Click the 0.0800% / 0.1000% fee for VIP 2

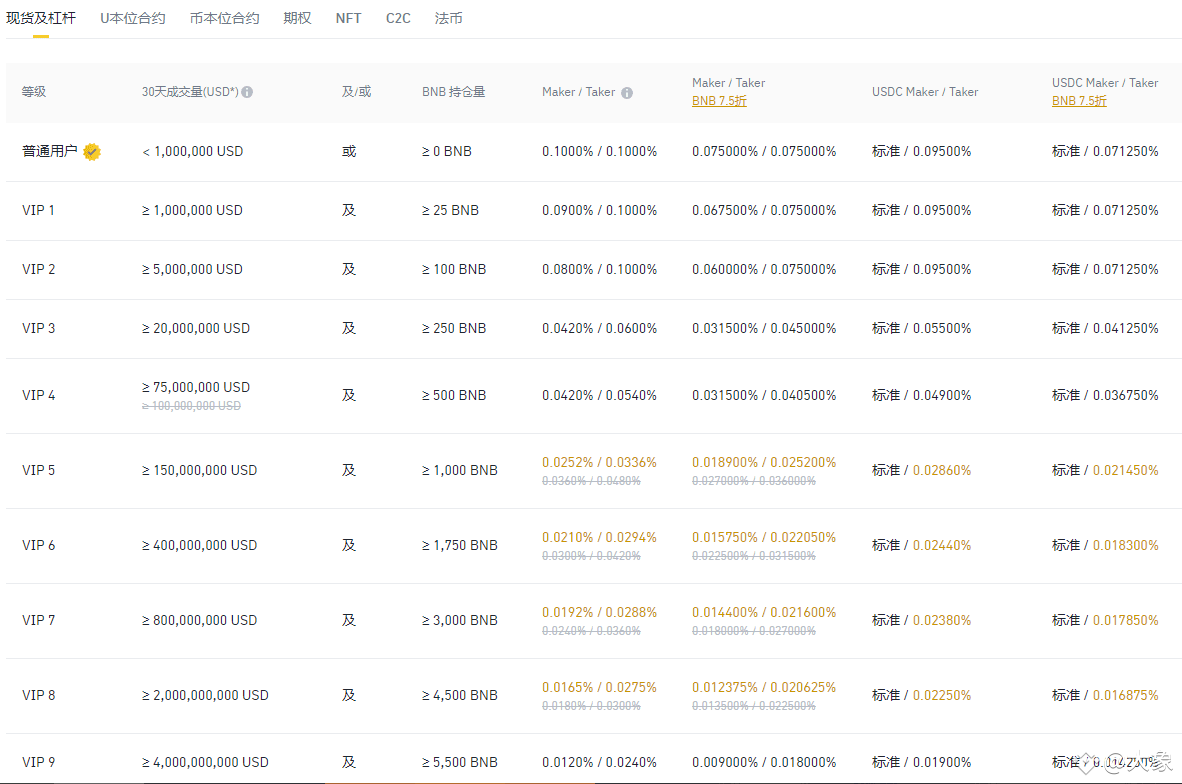pos(599,269)
